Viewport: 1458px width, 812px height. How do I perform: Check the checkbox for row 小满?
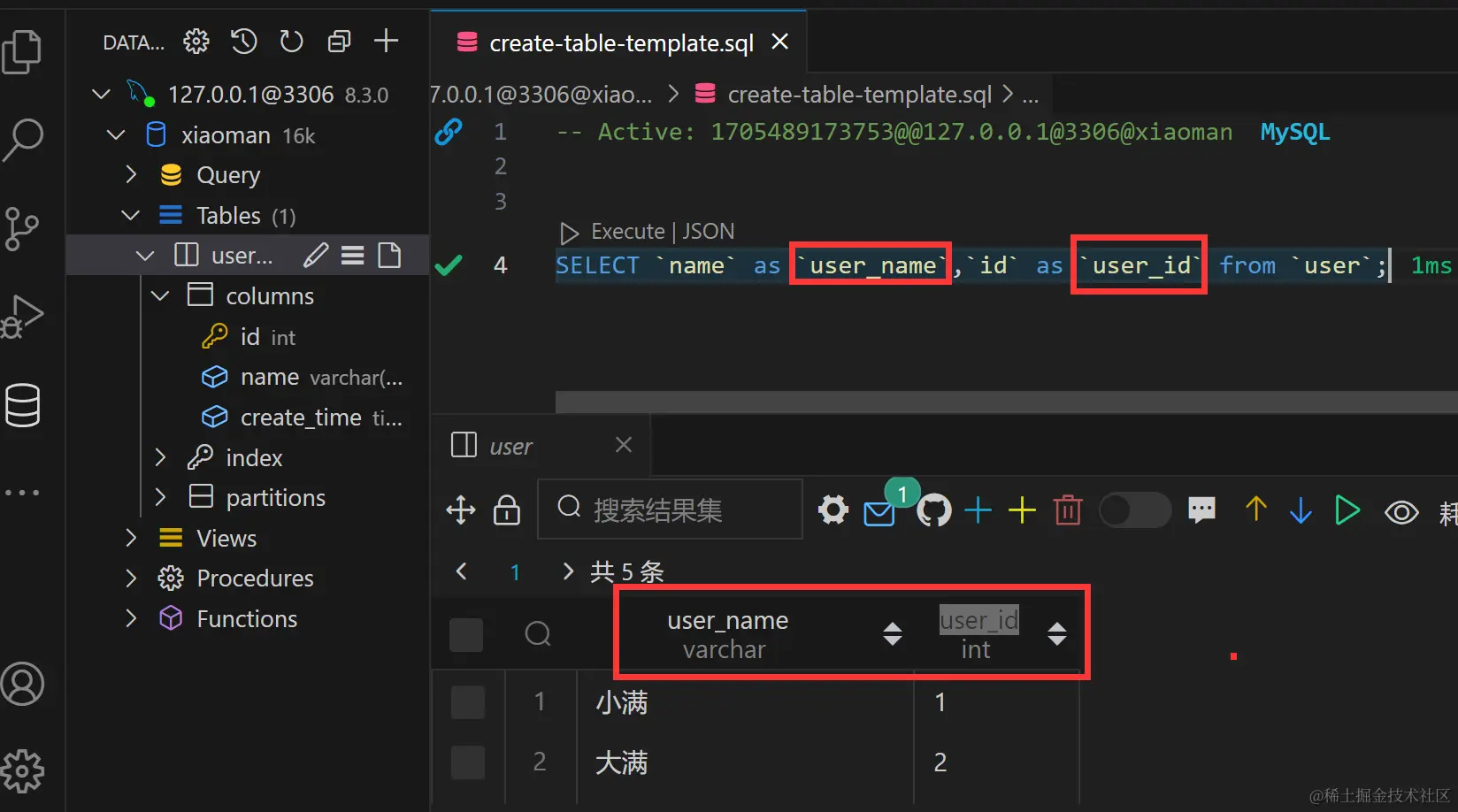468,702
